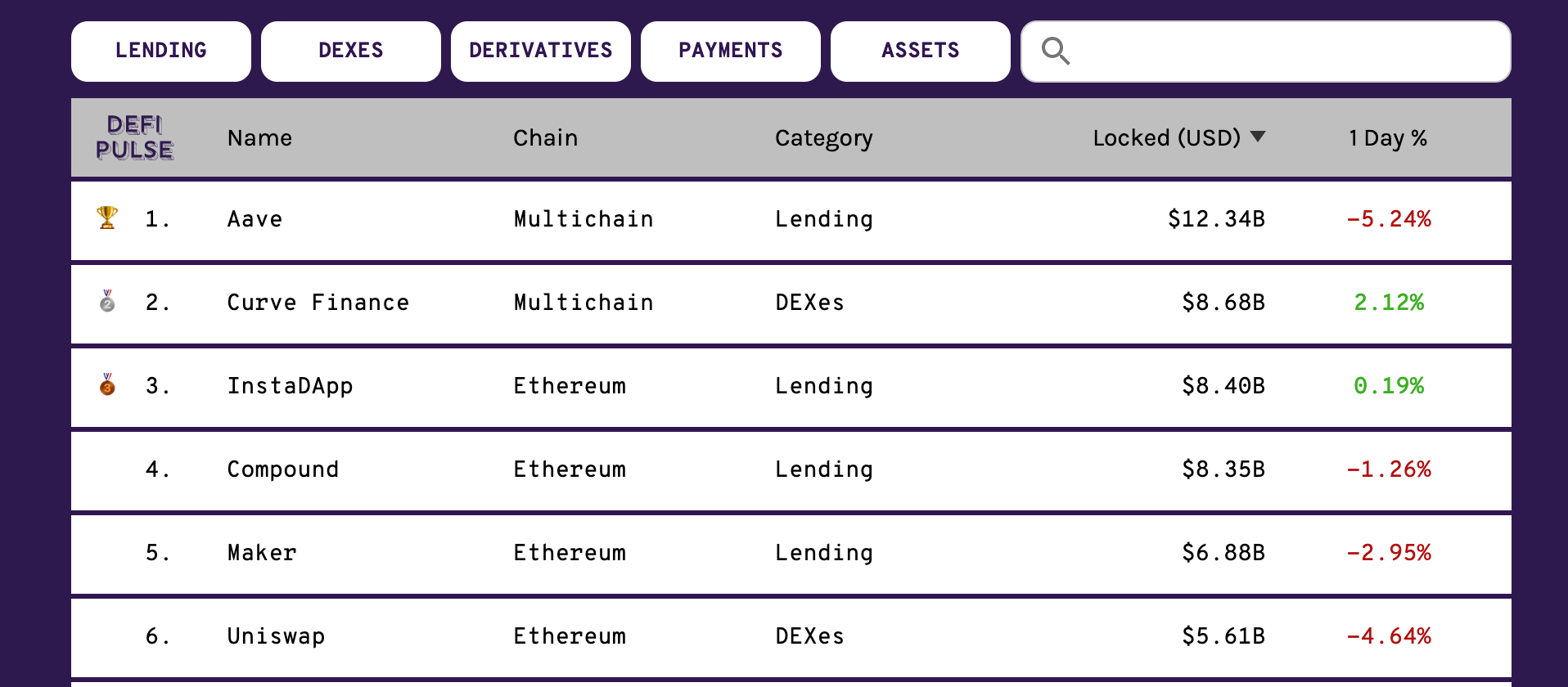Switch to the DEXes category tab
Image resolution: width=1568 pixels, height=687 pixels.
click(x=351, y=52)
